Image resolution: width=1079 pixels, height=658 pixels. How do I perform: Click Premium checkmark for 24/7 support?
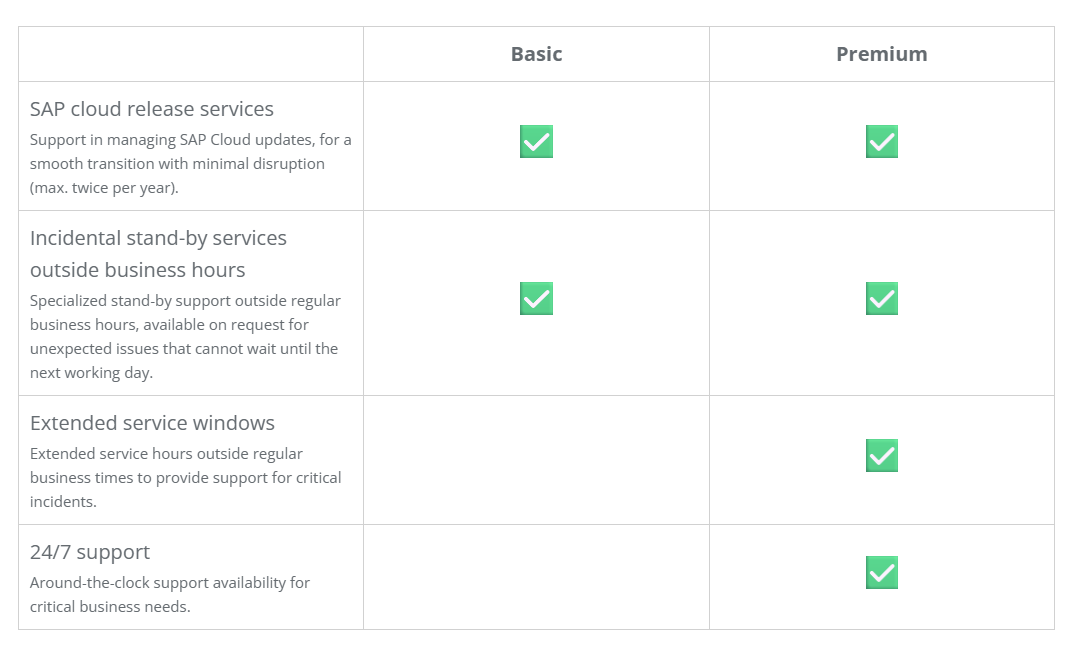click(x=882, y=573)
